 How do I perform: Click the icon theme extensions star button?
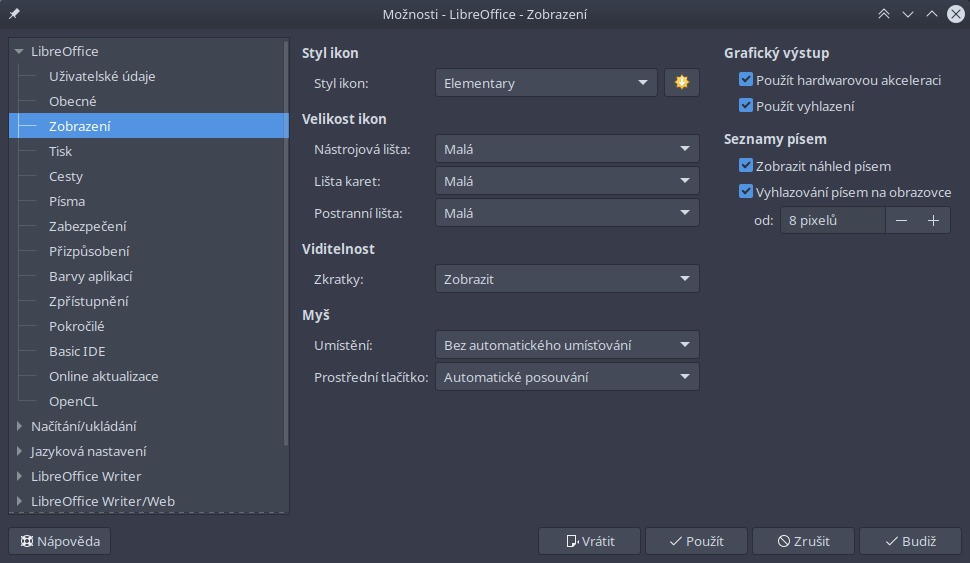coord(682,82)
